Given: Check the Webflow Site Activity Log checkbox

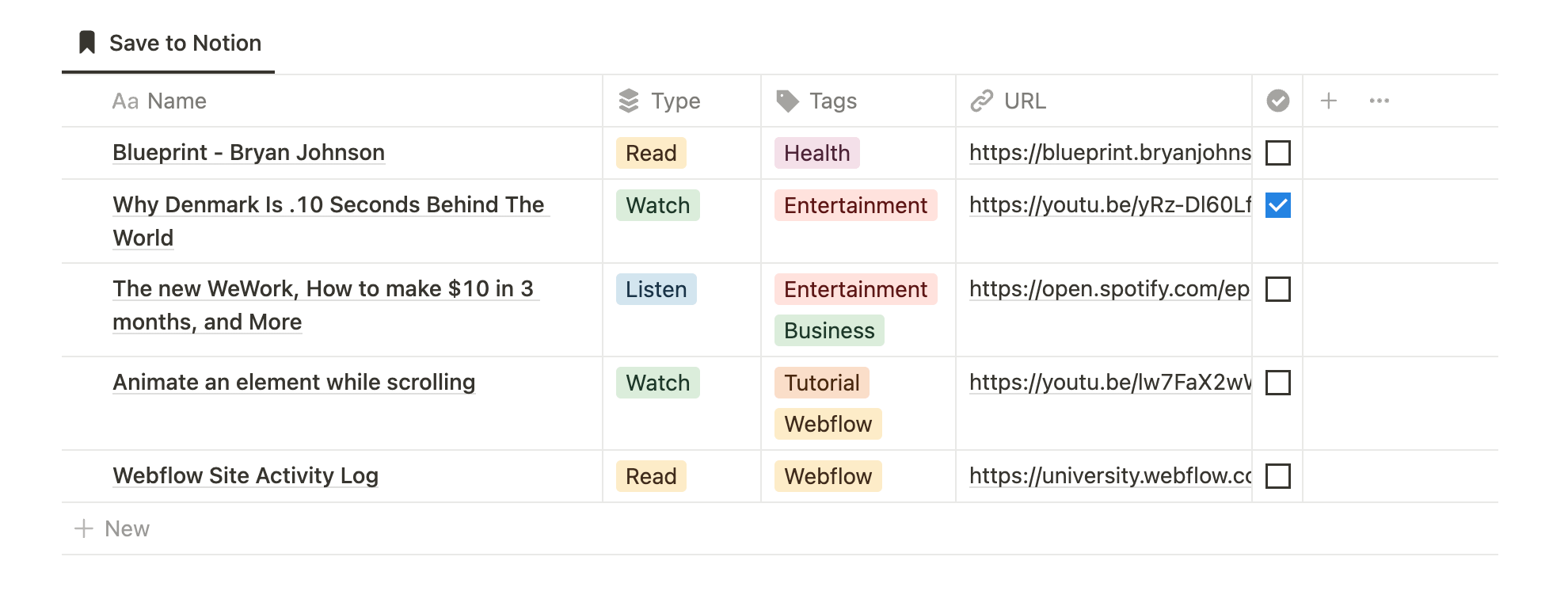Looking at the screenshot, I should tap(1278, 476).
